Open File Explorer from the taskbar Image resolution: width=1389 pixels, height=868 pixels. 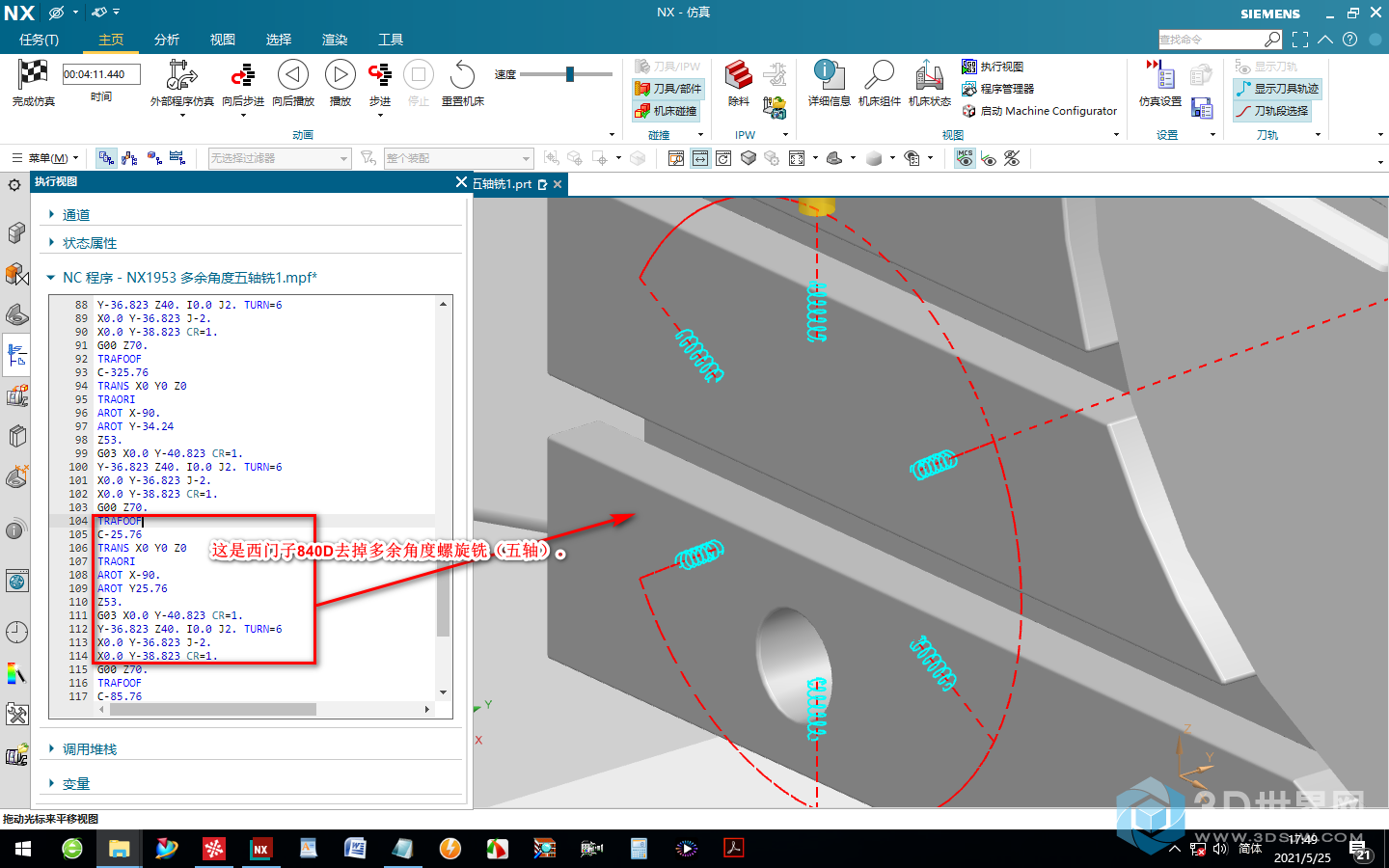point(119,849)
